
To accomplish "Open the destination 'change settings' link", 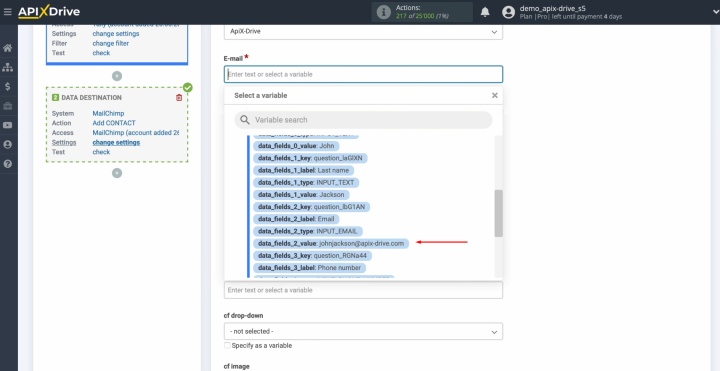I will point(116,142).
